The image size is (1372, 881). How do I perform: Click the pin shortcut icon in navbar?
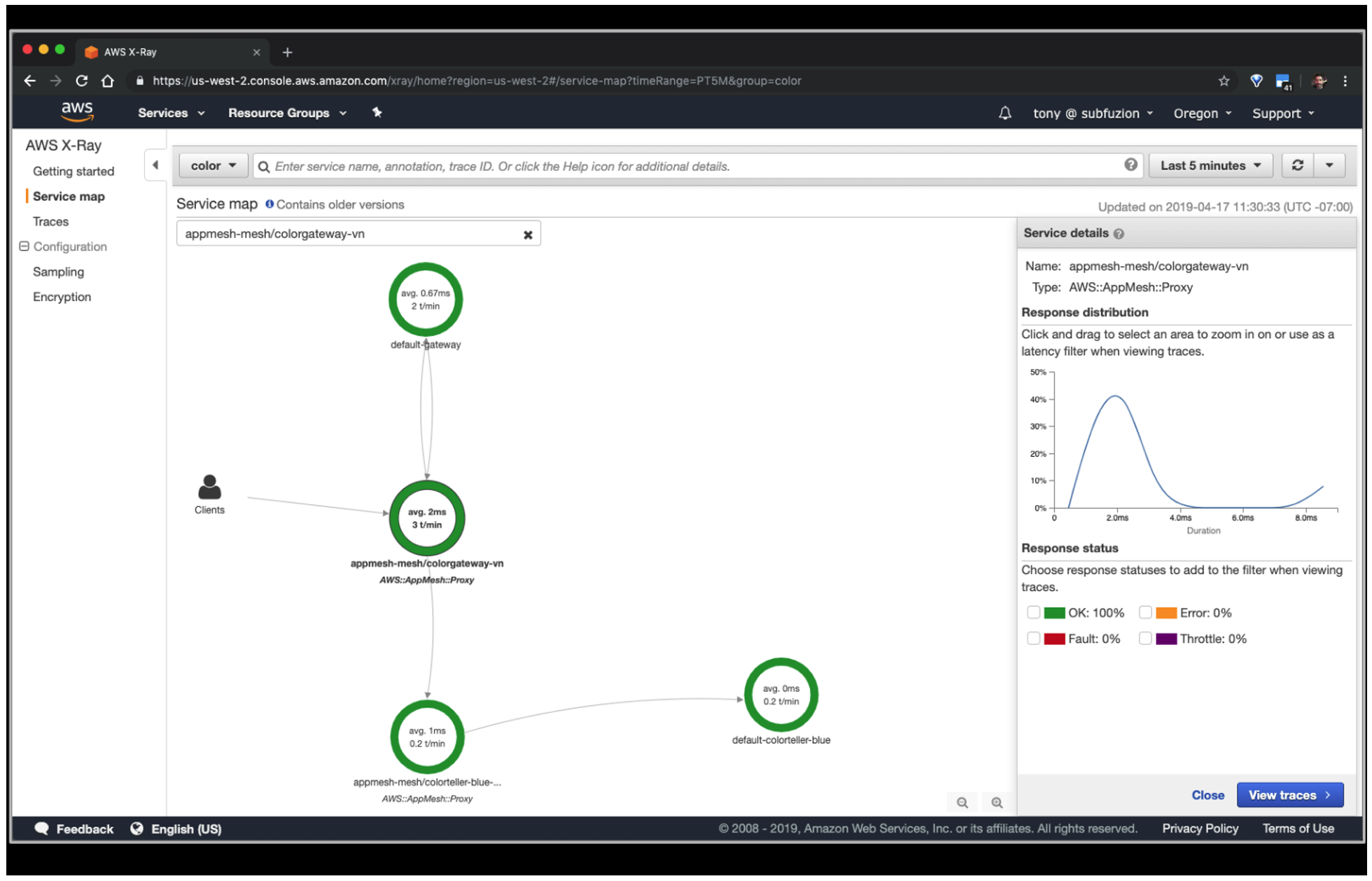377,113
